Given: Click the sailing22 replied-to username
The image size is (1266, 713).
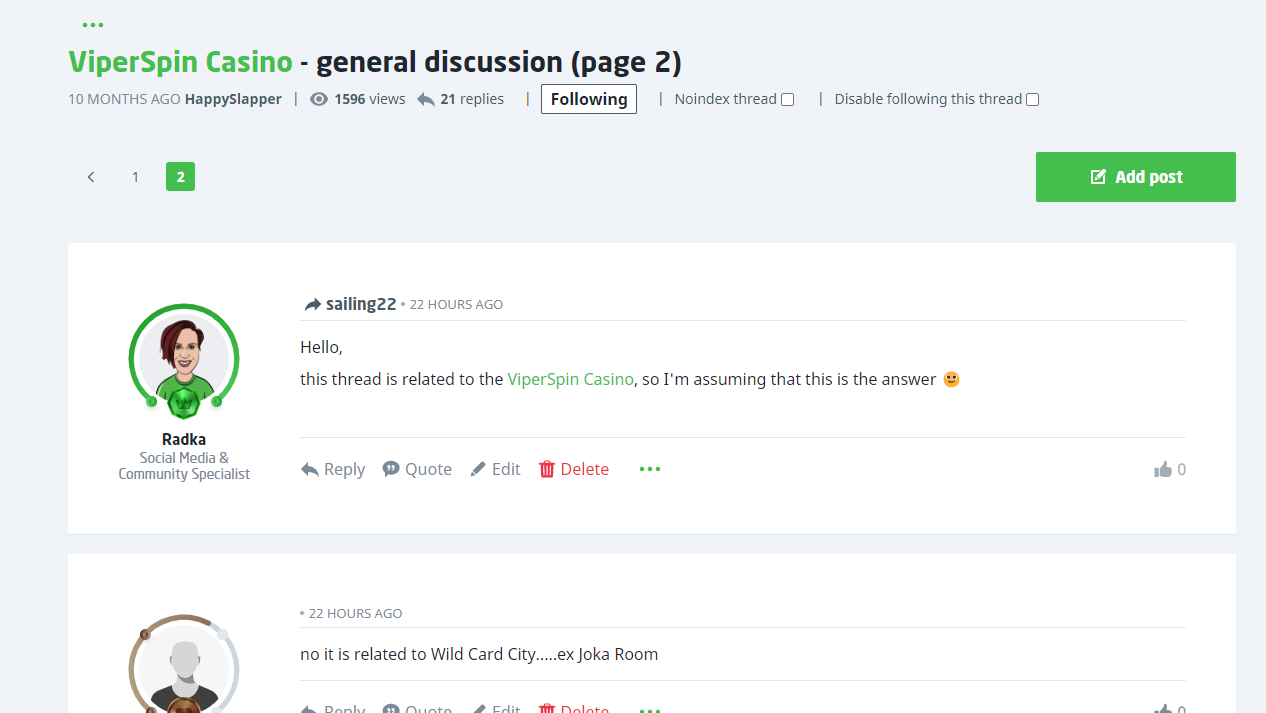Looking at the screenshot, I should [x=361, y=304].
